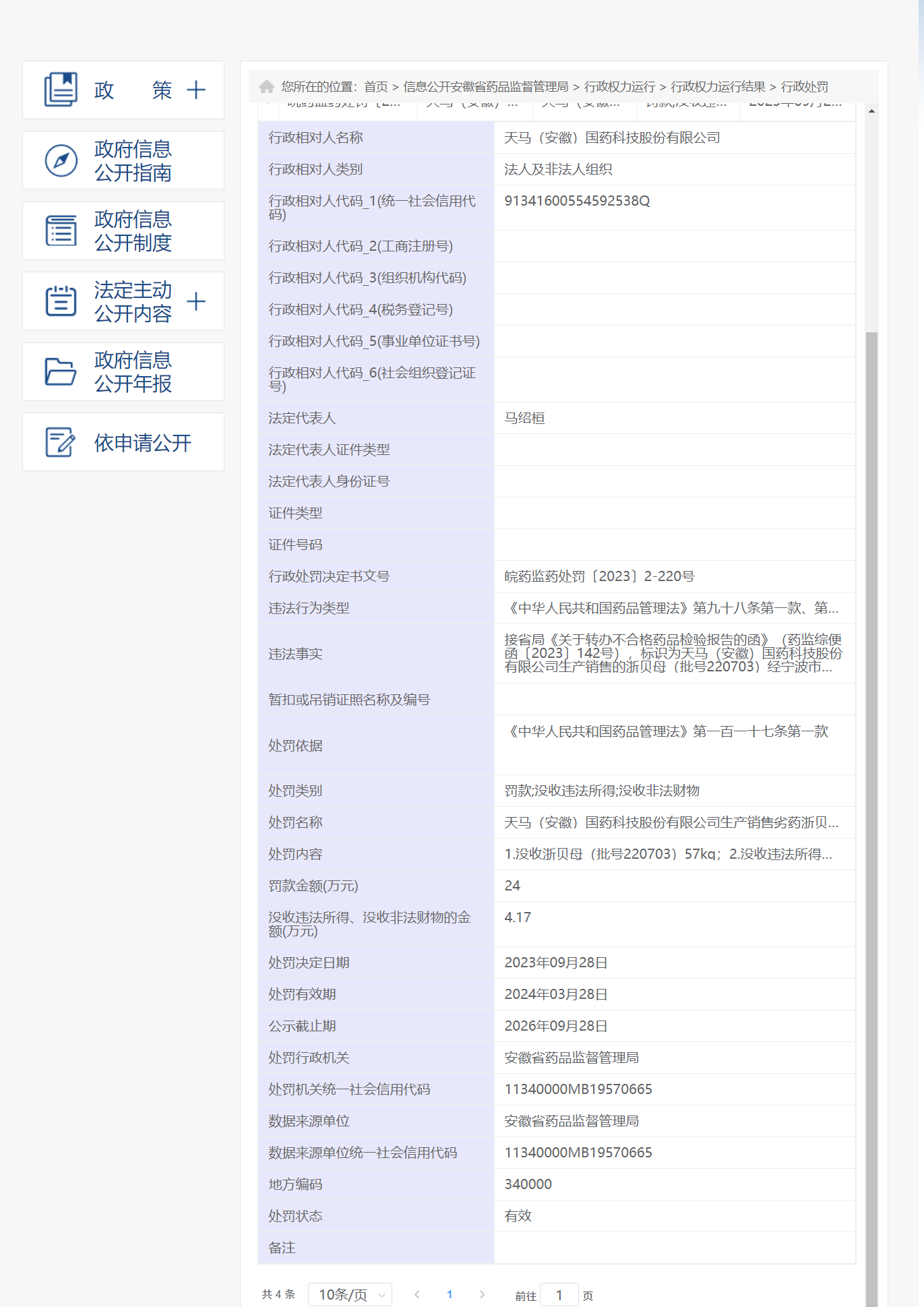
Task: Go to 首页 via breadcrumb
Action: (x=376, y=87)
